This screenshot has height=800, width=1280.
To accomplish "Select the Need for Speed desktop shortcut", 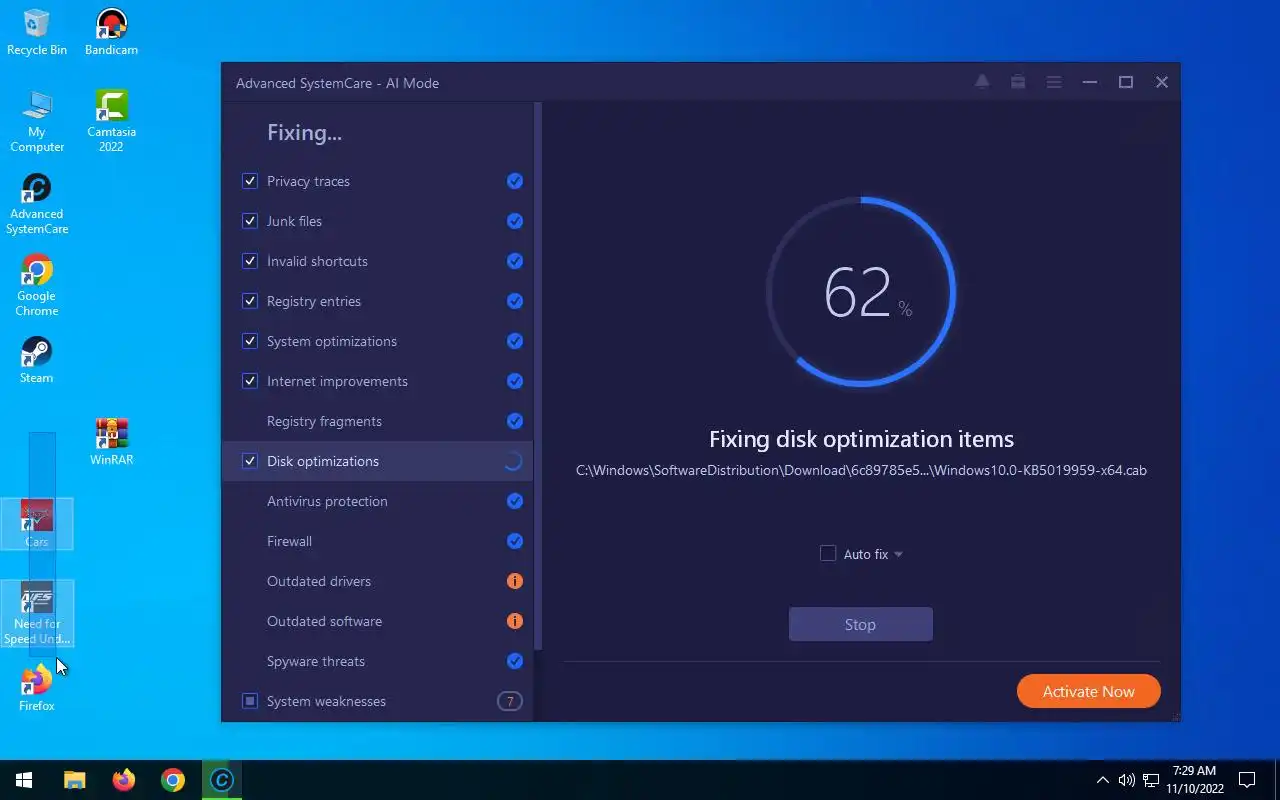I will click(37, 614).
